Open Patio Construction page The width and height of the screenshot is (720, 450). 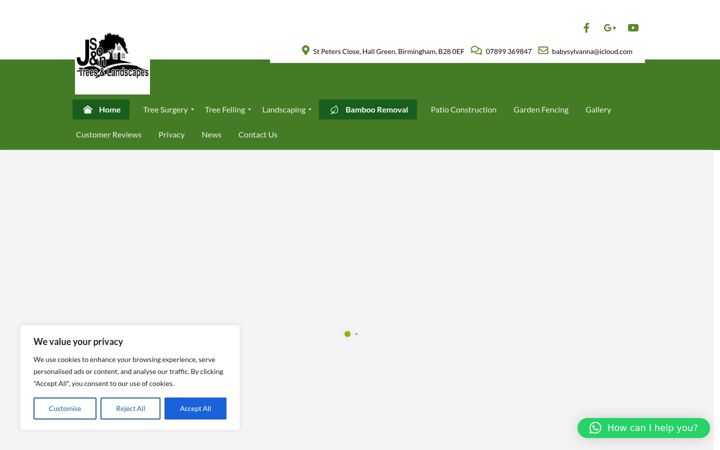463,110
